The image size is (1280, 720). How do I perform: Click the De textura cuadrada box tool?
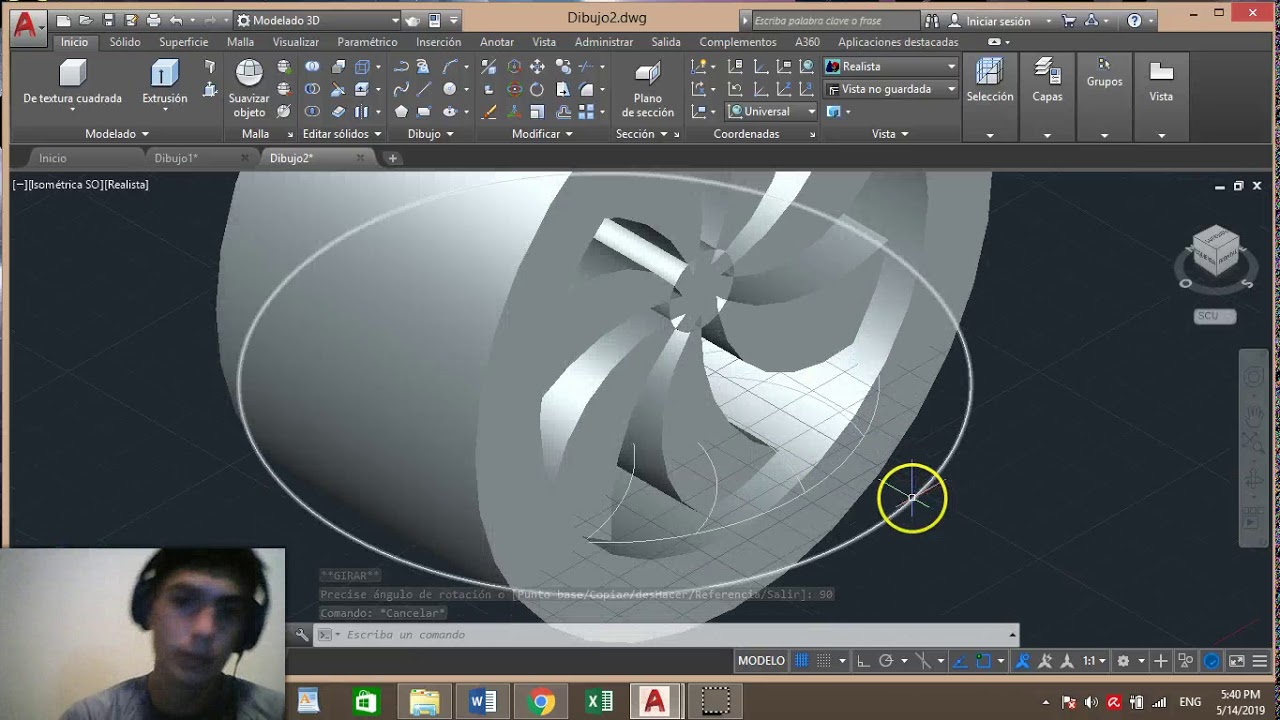click(x=72, y=82)
